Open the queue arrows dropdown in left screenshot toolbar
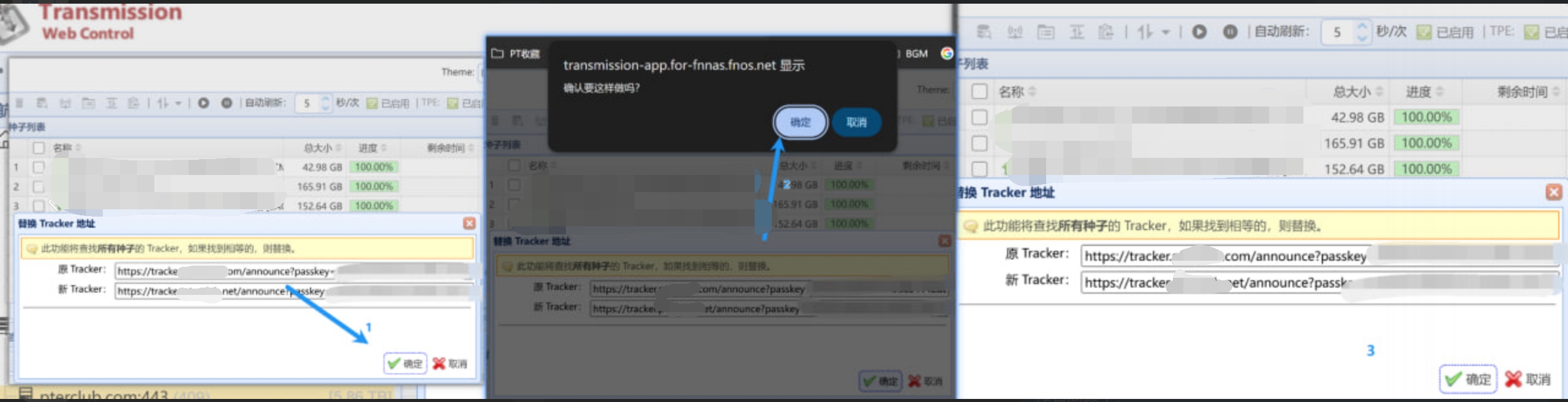The width and height of the screenshot is (1568, 402). (x=178, y=103)
